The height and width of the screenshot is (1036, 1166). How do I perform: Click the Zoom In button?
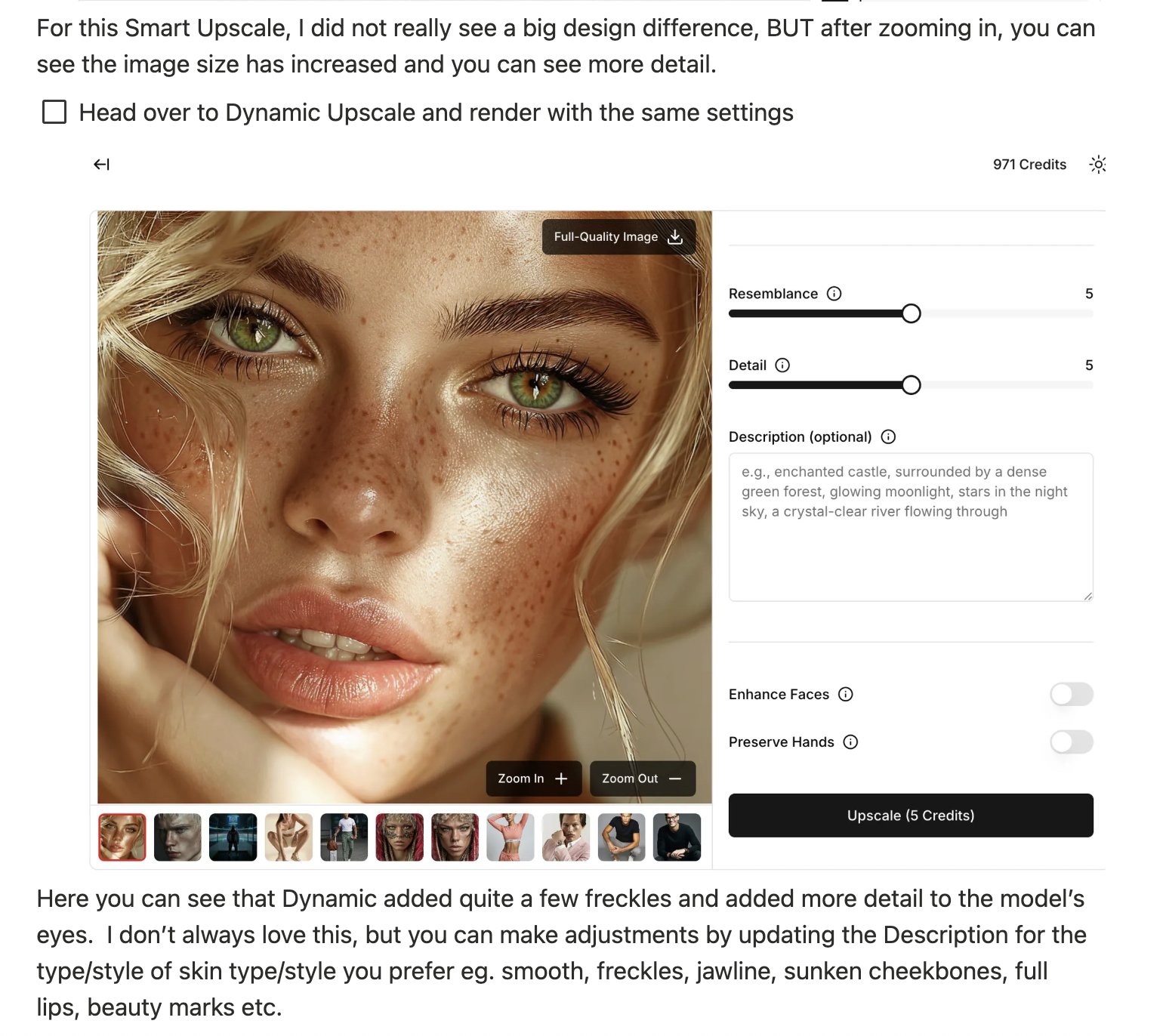[x=533, y=779]
